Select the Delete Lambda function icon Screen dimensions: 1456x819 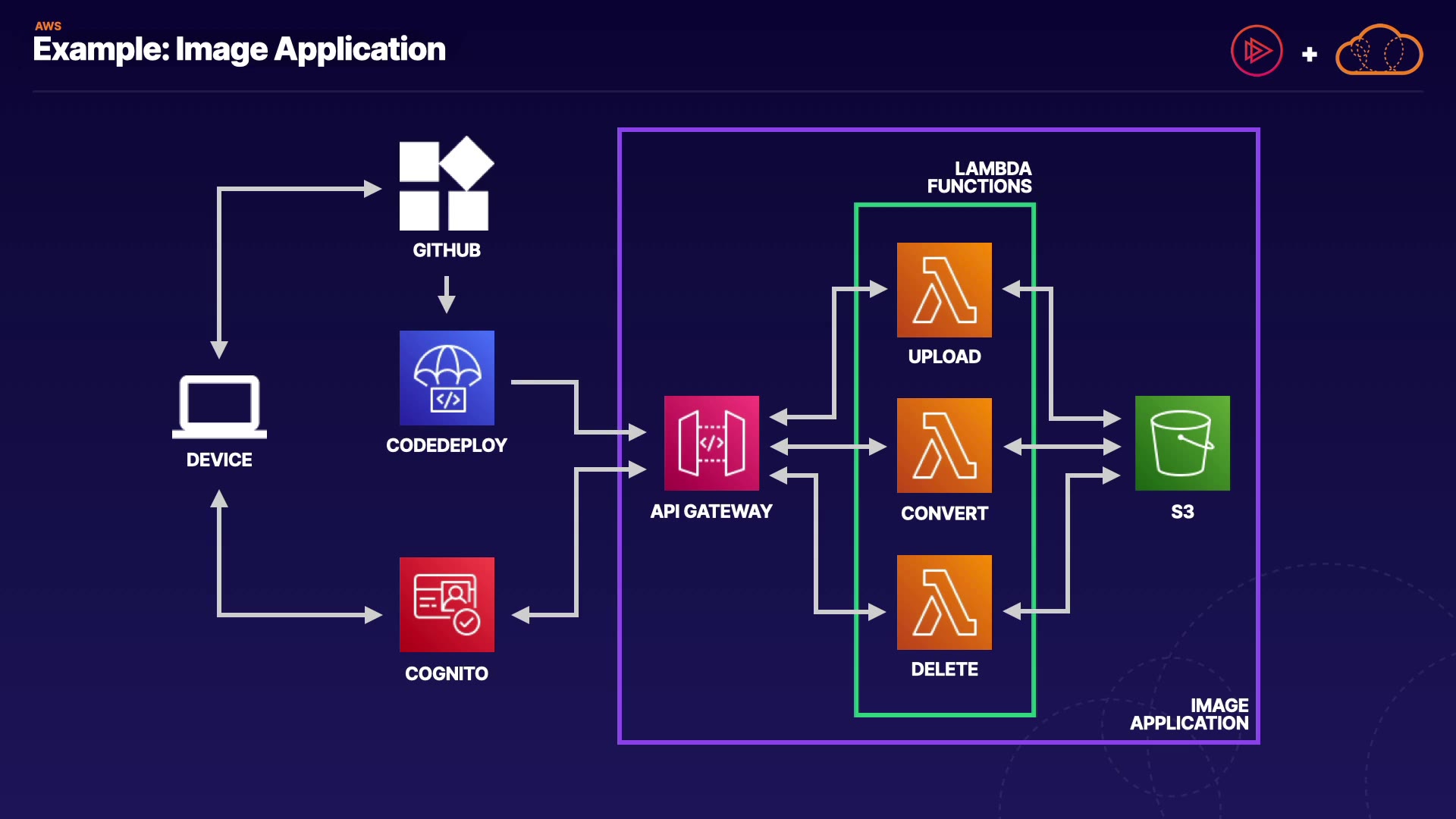pyautogui.click(x=944, y=602)
